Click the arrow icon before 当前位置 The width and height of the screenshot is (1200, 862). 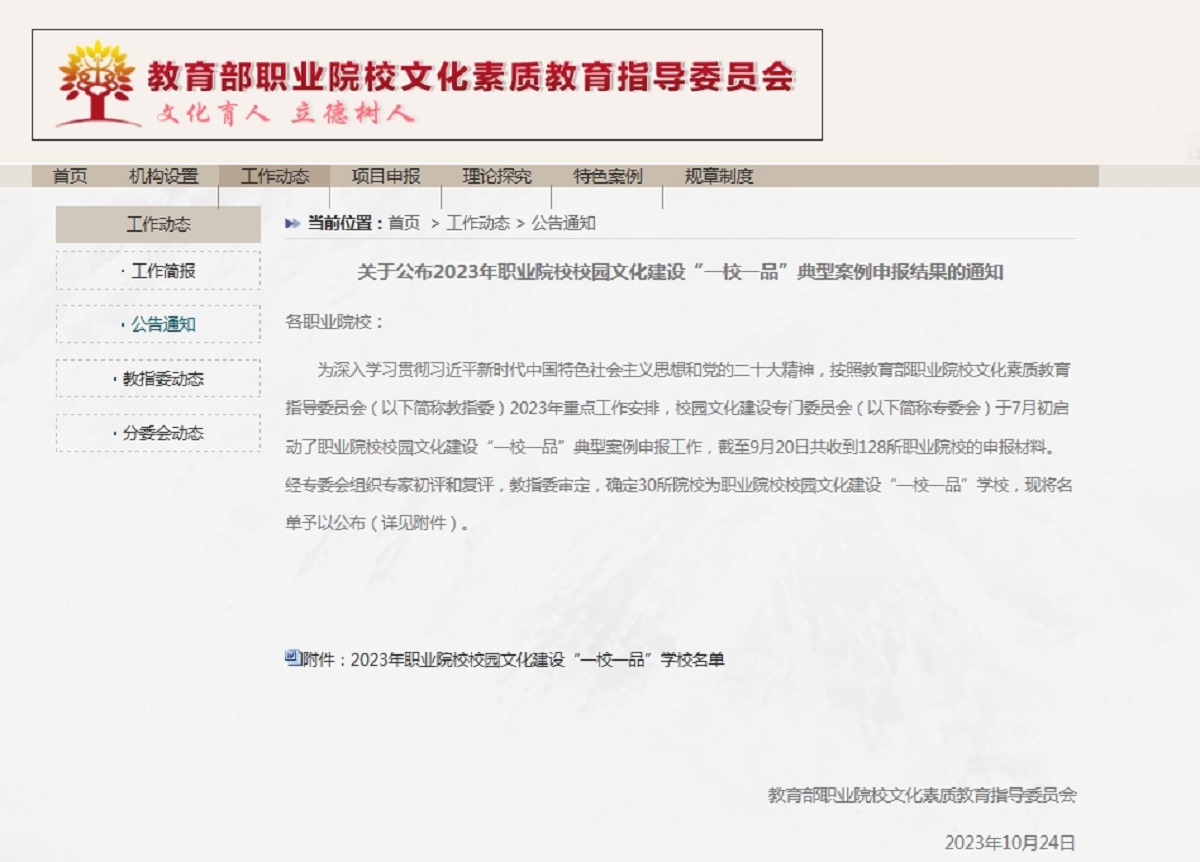(x=293, y=223)
